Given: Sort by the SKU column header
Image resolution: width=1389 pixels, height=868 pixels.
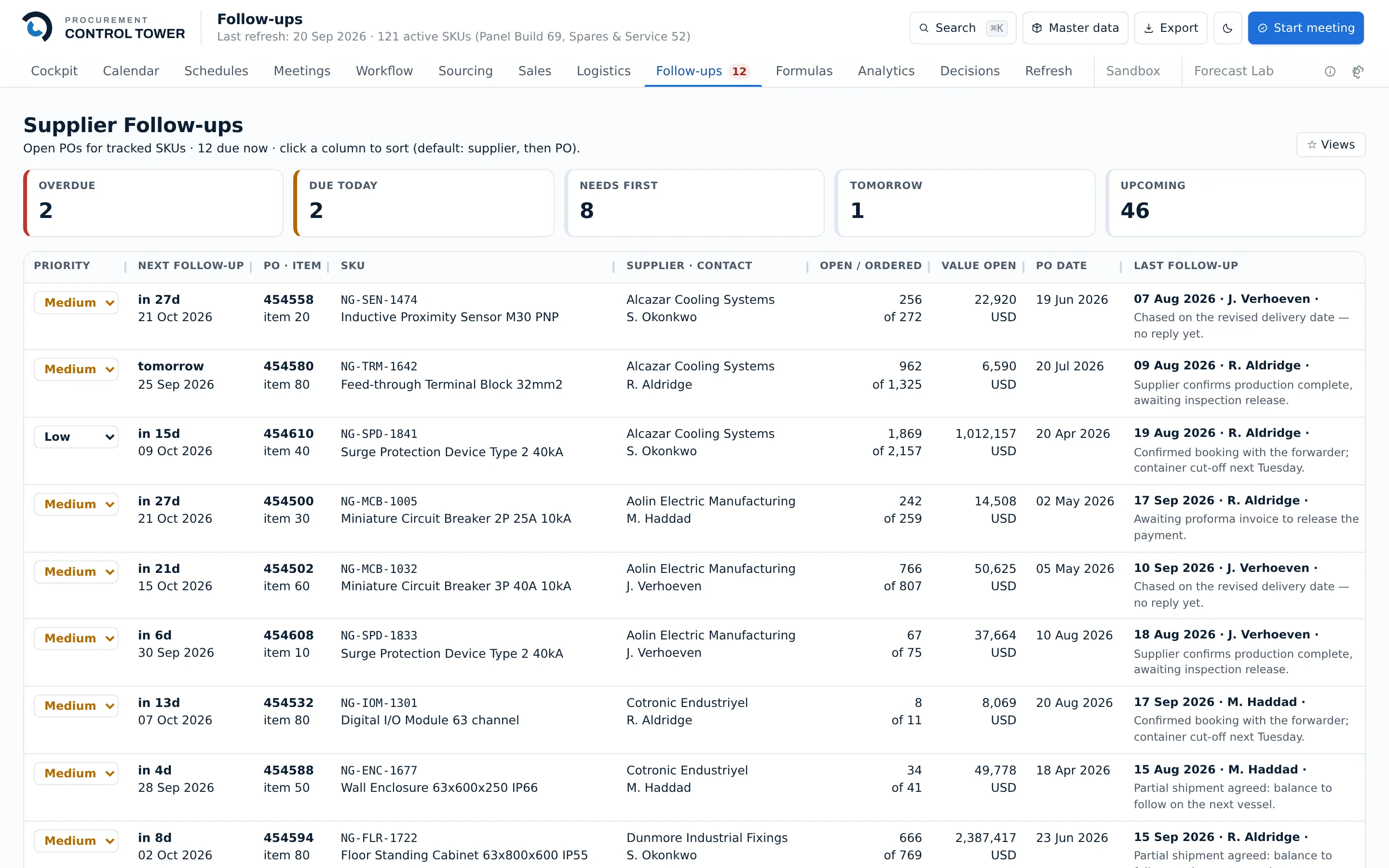Looking at the screenshot, I should [353, 266].
